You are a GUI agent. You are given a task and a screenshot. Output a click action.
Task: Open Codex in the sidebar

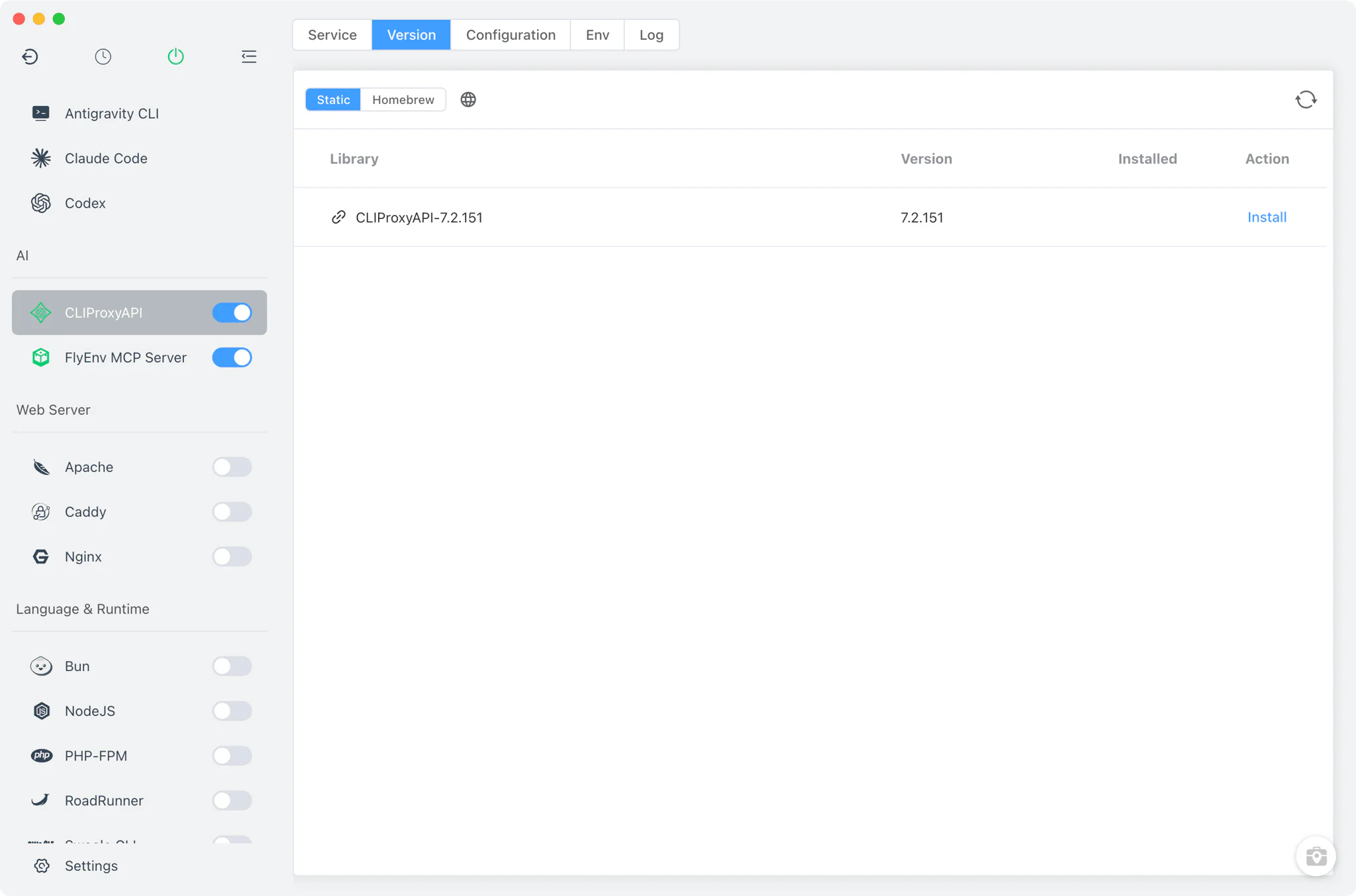click(x=139, y=203)
